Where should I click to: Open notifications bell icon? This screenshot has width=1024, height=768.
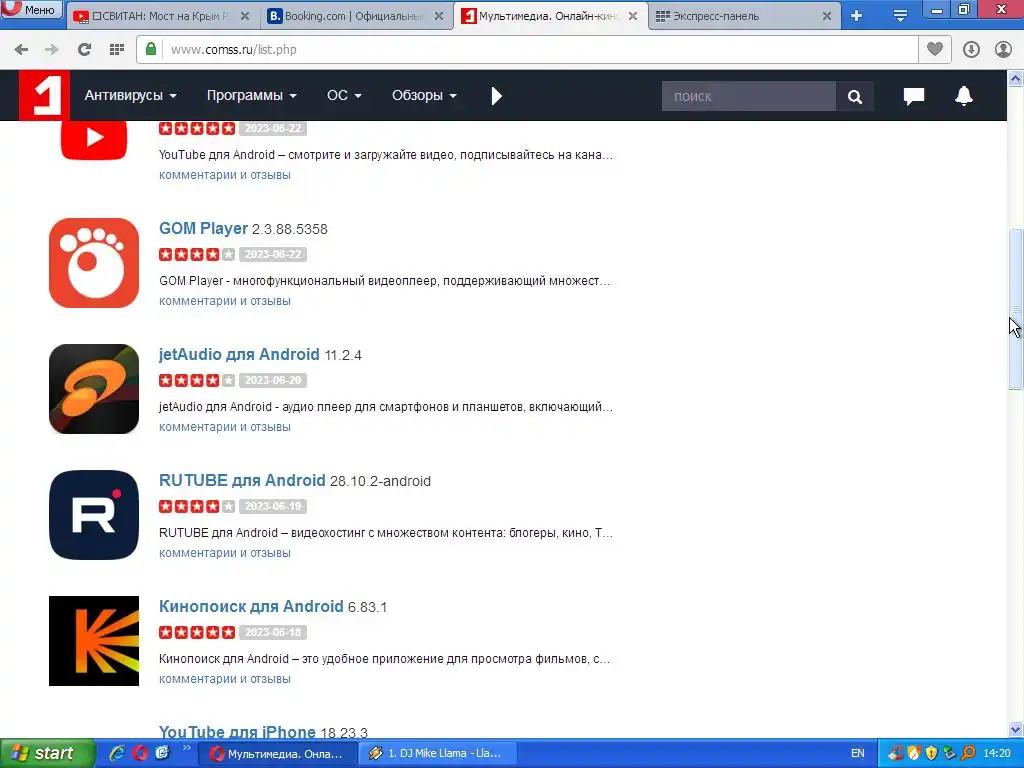pyautogui.click(x=964, y=95)
